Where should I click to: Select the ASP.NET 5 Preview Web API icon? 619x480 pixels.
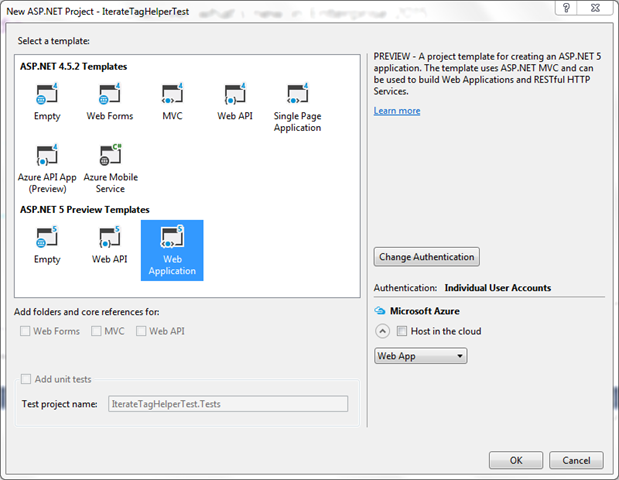point(109,237)
